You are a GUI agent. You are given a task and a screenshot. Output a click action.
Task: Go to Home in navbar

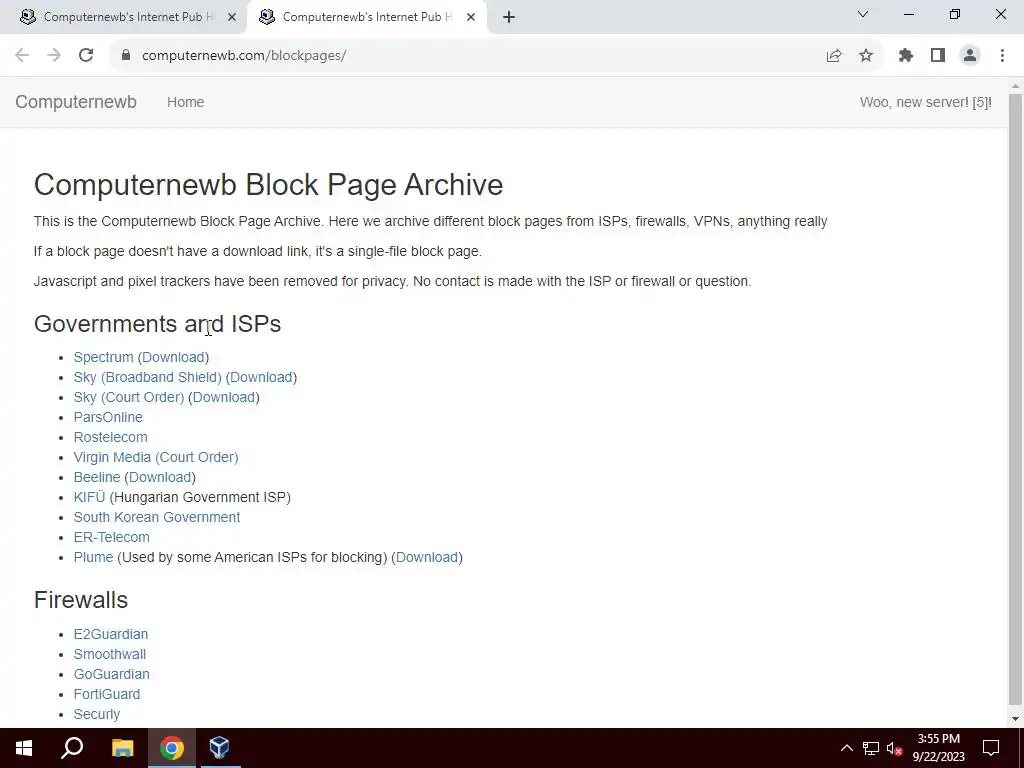pos(185,102)
